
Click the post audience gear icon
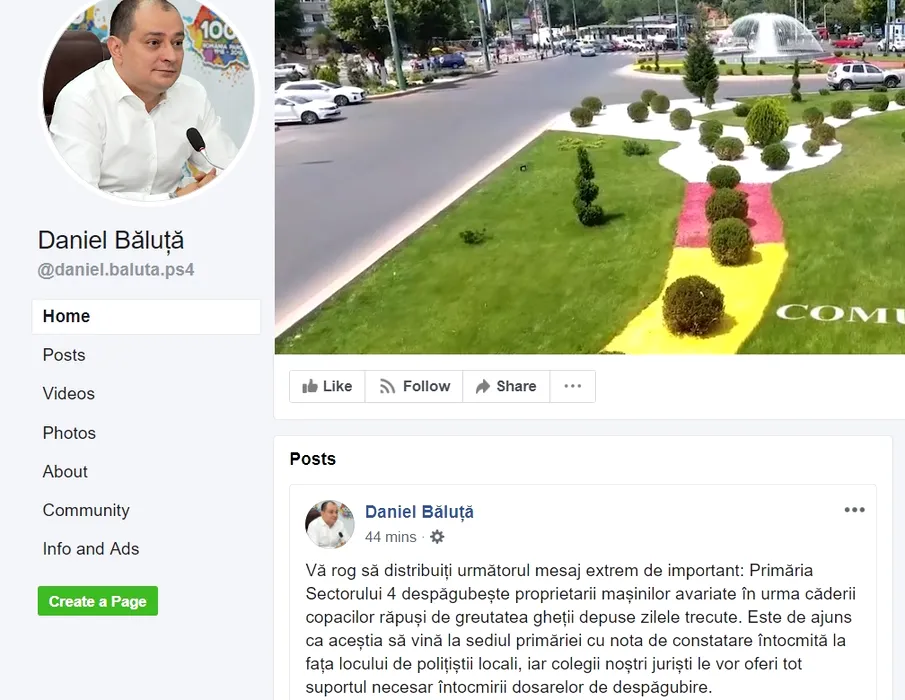click(437, 537)
